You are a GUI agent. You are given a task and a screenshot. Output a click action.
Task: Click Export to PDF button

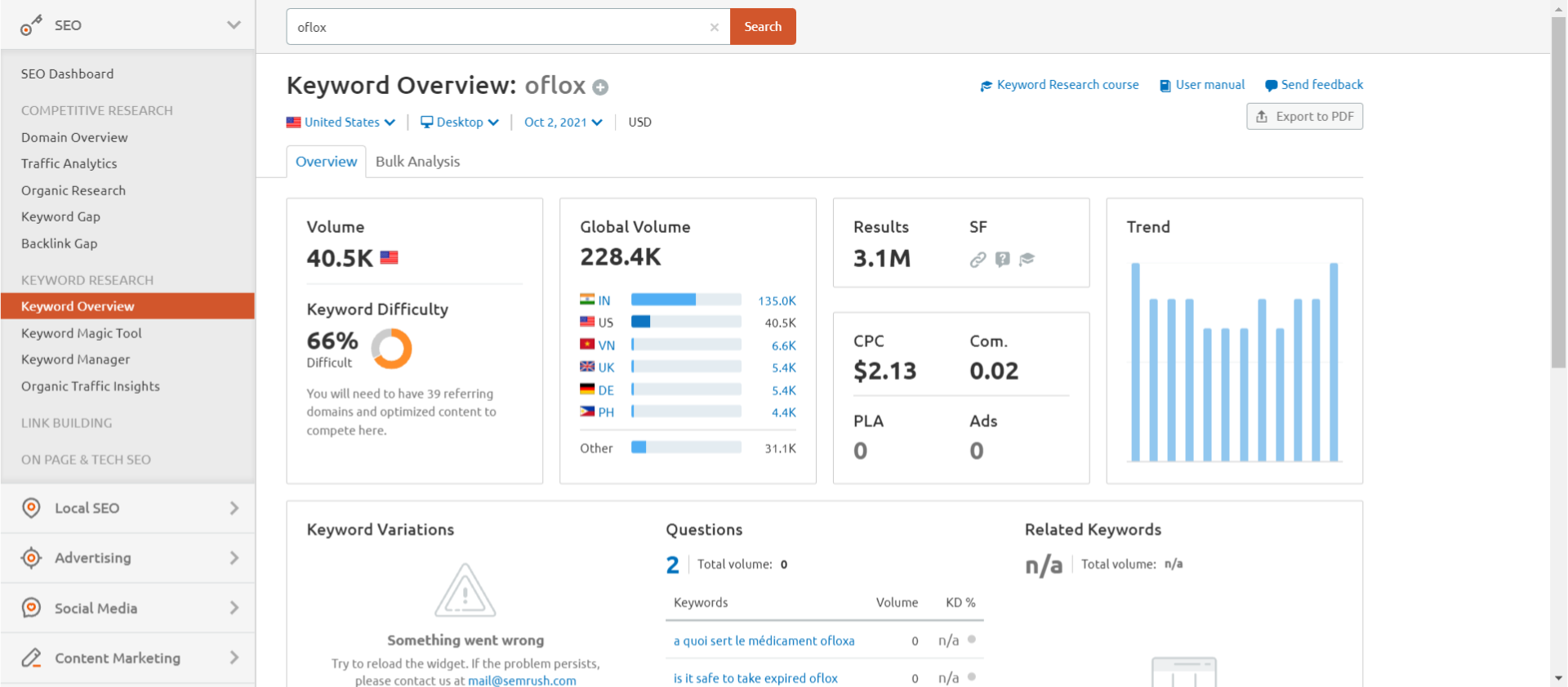[x=1304, y=116]
